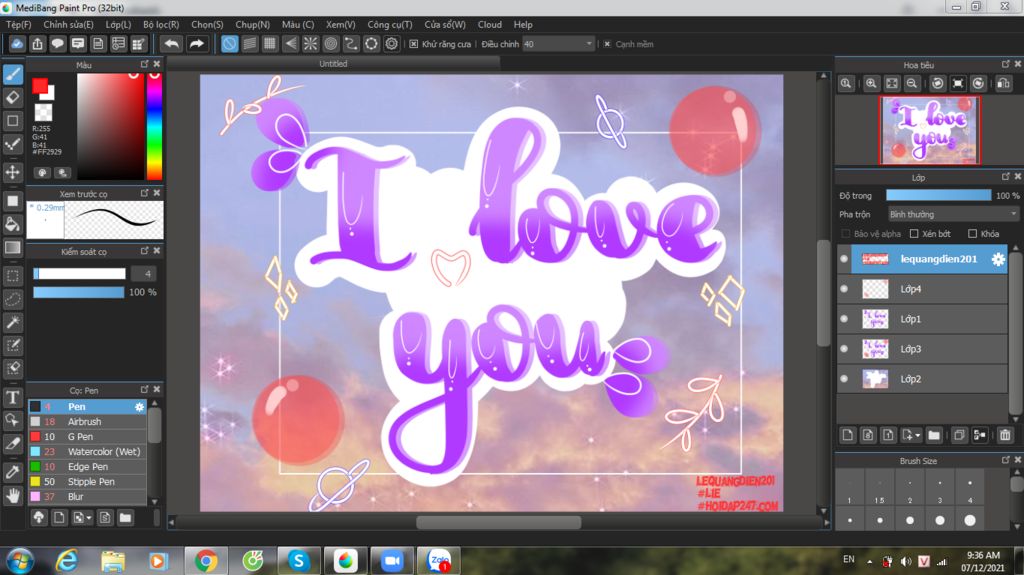This screenshot has height=575, width=1024.
Task: Undock the Hoa tiêu navigator panel
Action: pyautogui.click(x=1006, y=64)
